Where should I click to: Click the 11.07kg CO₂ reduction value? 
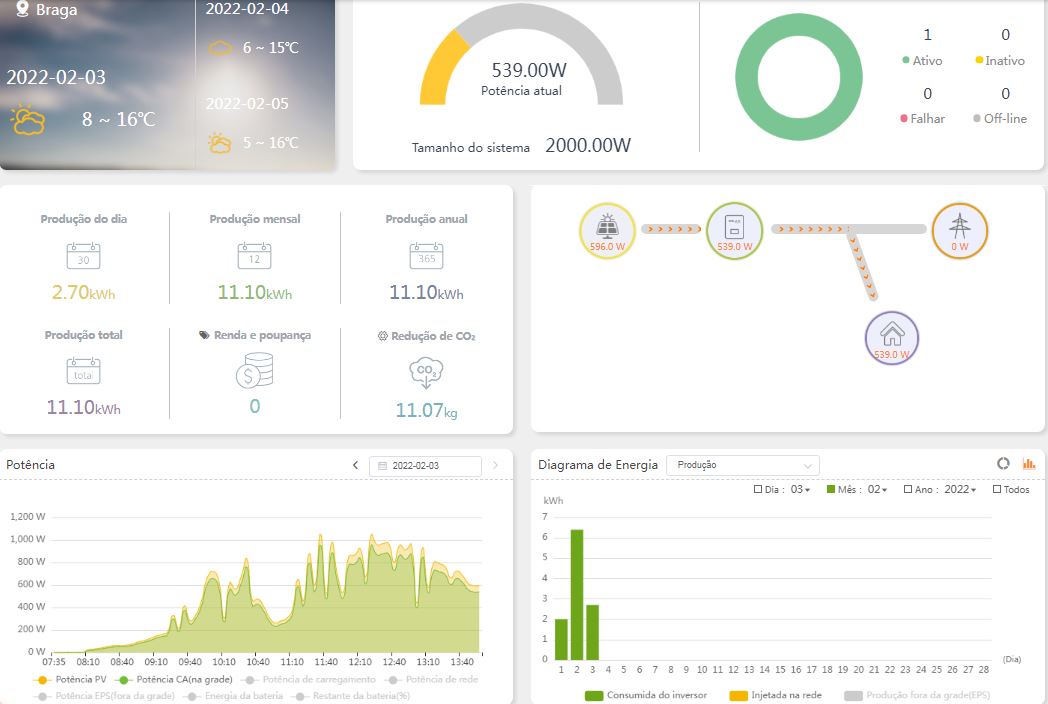(x=426, y=410)
